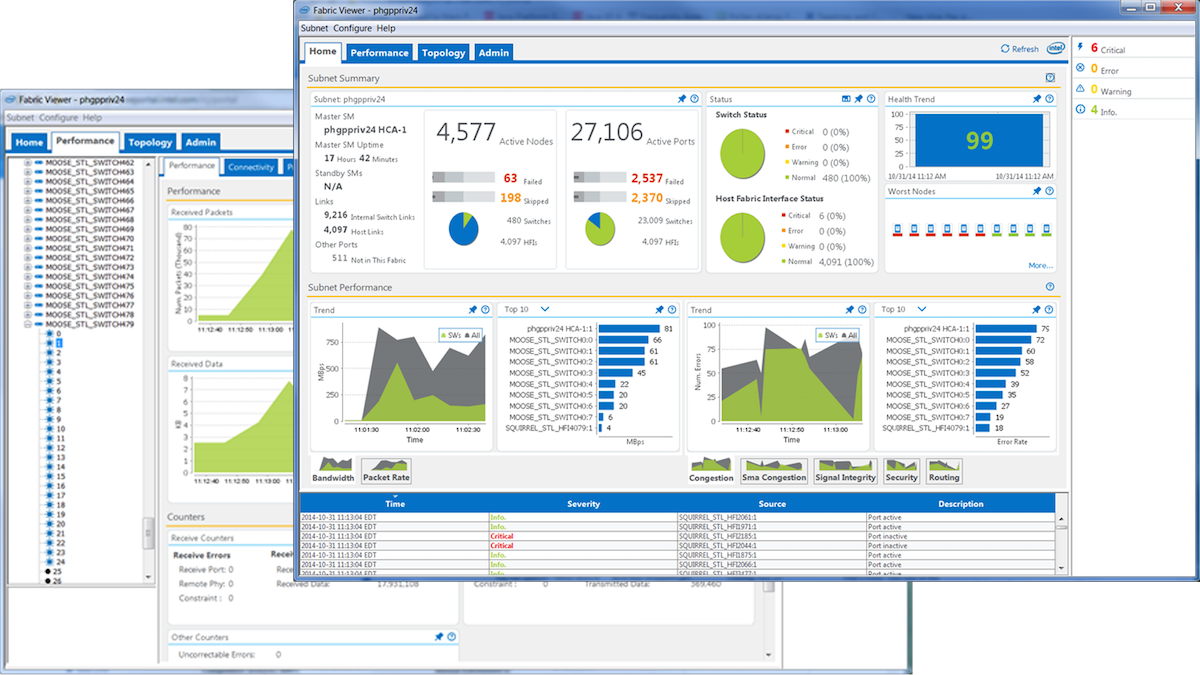Select the Routing chart toggle
1200x675 pixels.
click(x=944, y=471)
